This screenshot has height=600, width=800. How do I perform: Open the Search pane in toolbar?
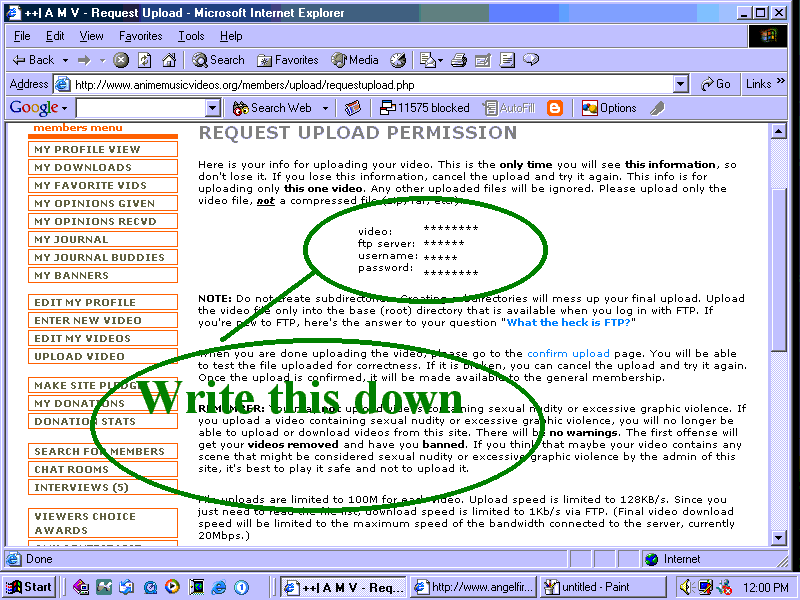coord(218,60)
